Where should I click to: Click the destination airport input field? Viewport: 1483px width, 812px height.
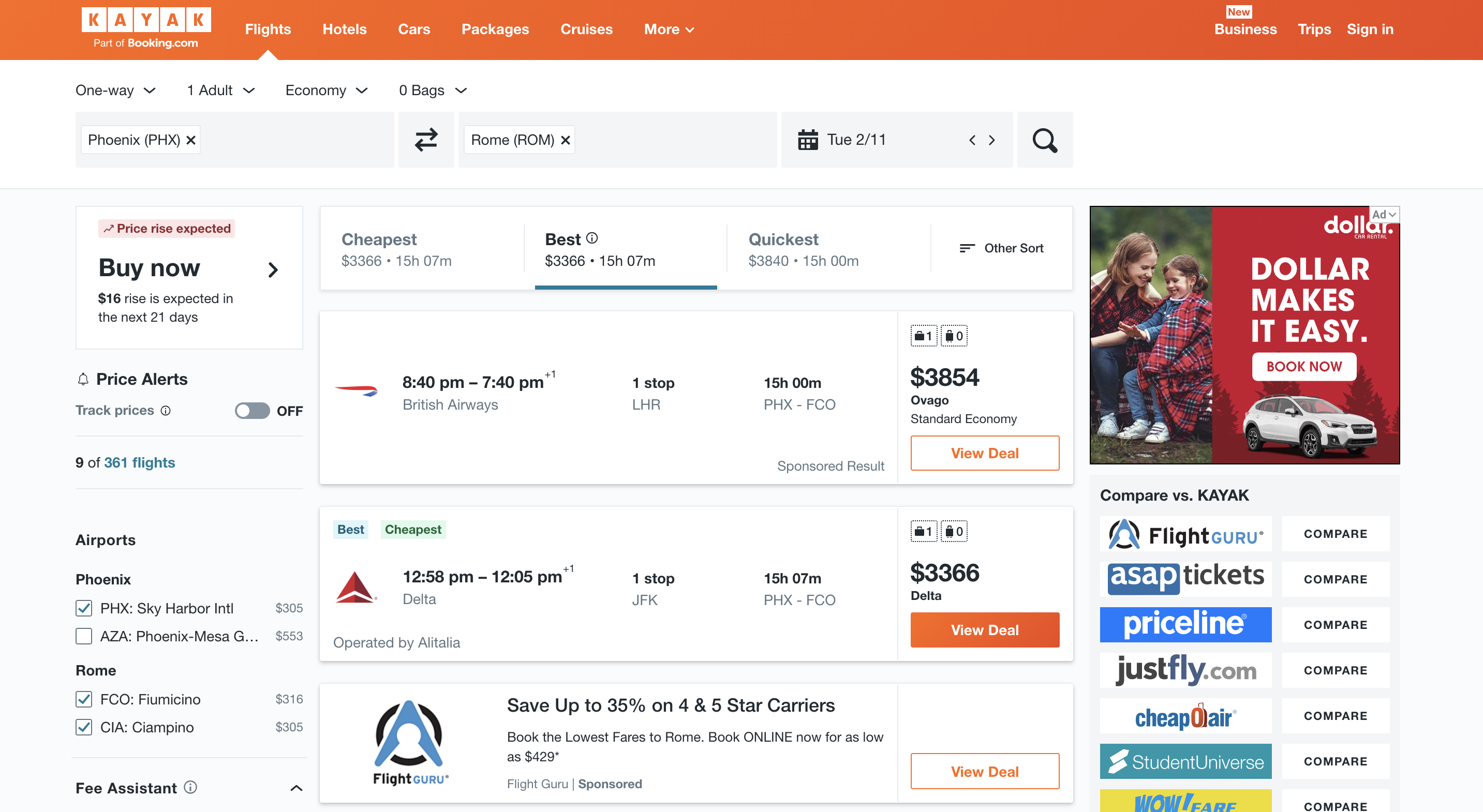(x=617, y=140)
